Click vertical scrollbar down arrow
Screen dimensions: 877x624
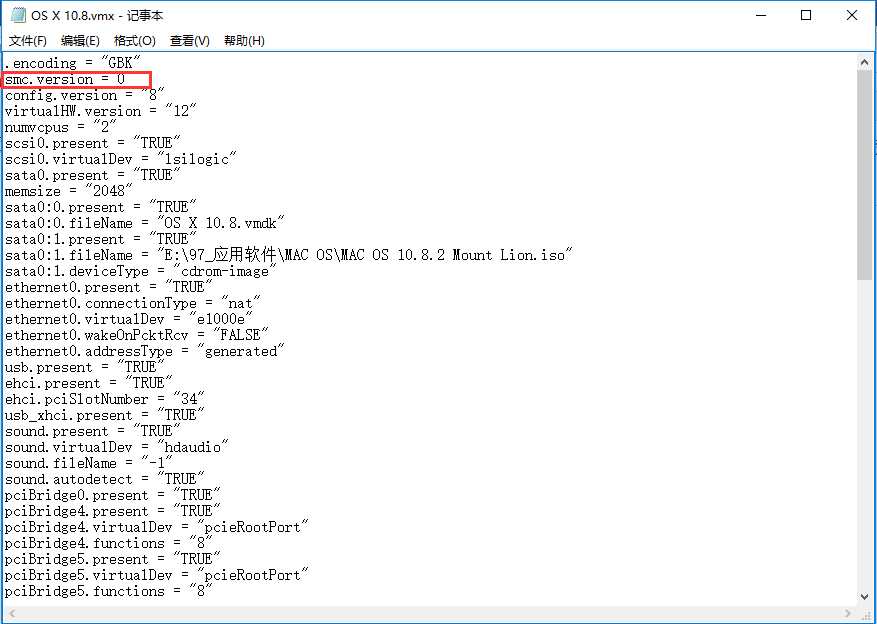(x=864, y=597)
